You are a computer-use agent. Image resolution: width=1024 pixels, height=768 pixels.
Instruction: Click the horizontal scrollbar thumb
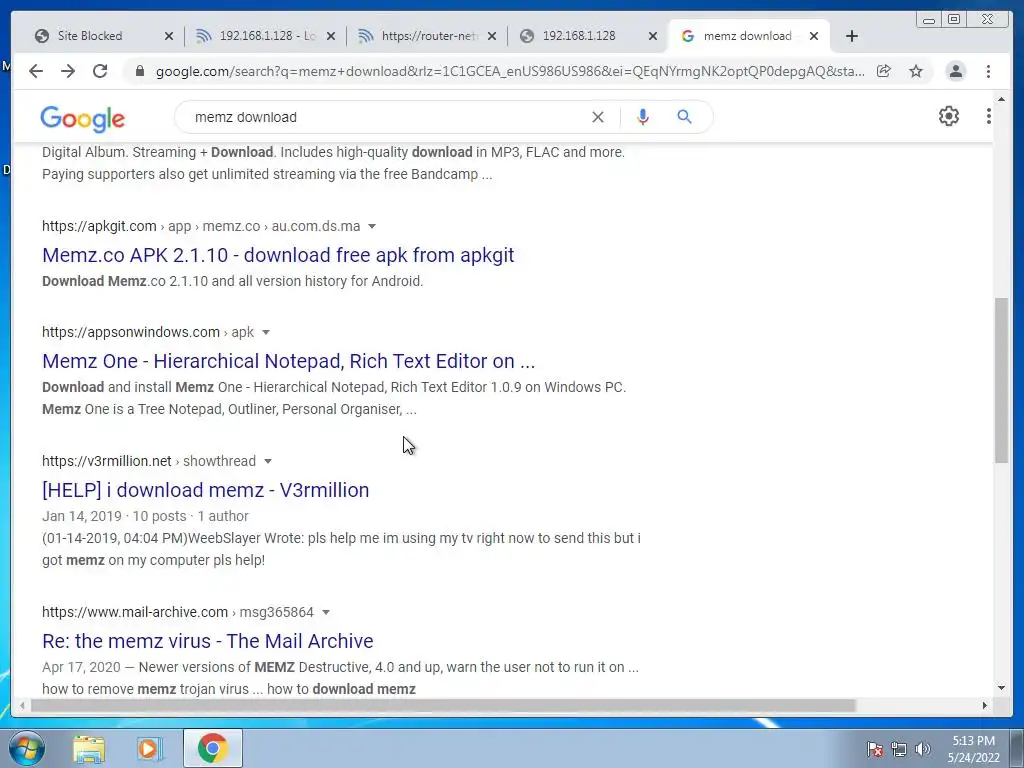pos(443,705)
